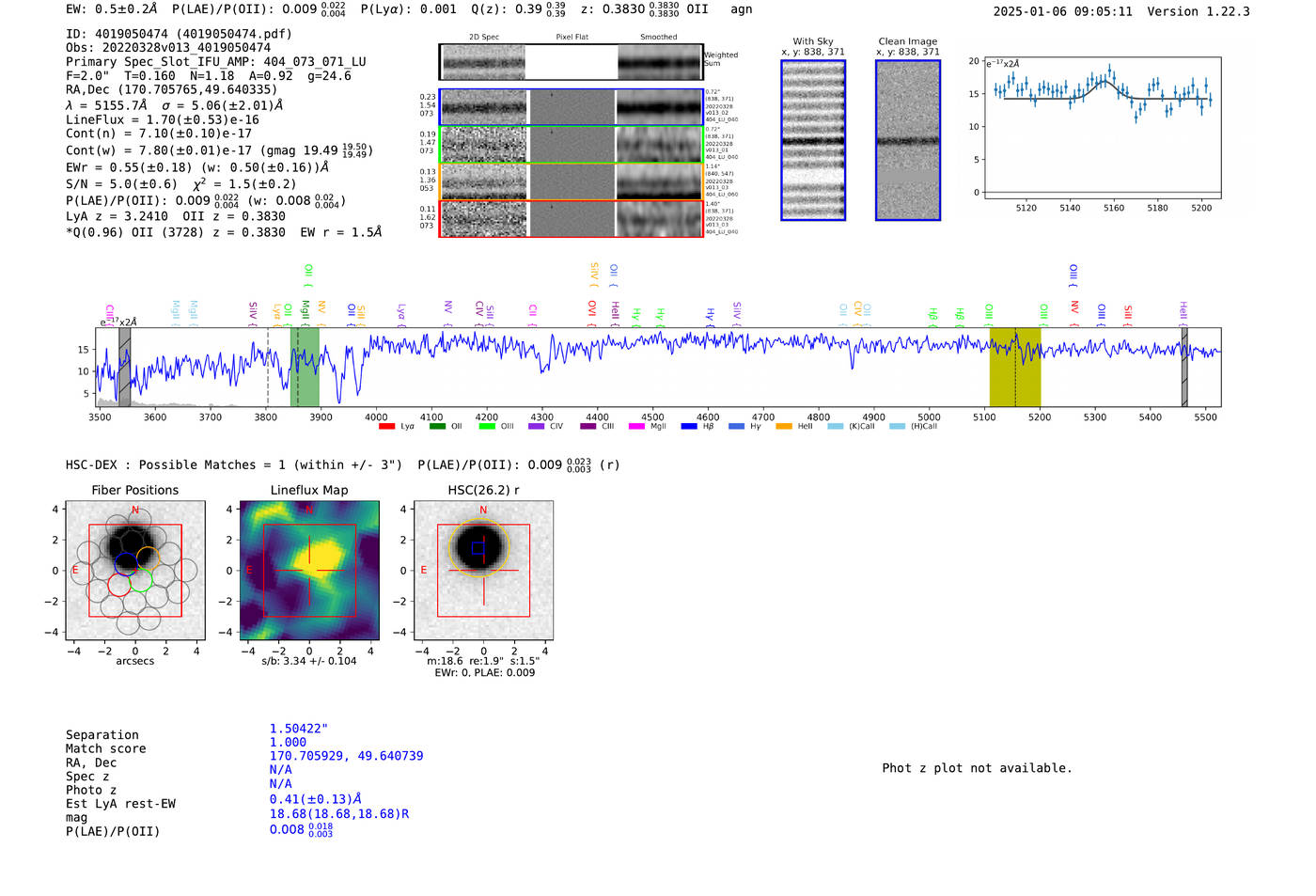Click the emission line Gaussian fit plot
This screenshot has height=896, width=1316.
pos(1102,128)
